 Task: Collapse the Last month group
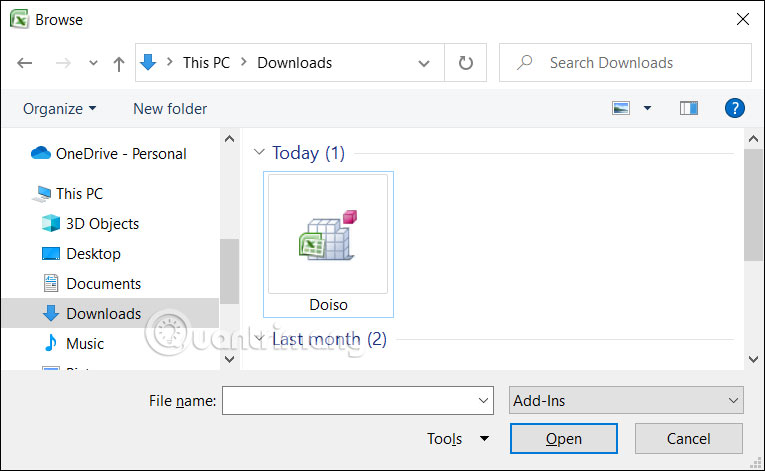coord(260,339)
